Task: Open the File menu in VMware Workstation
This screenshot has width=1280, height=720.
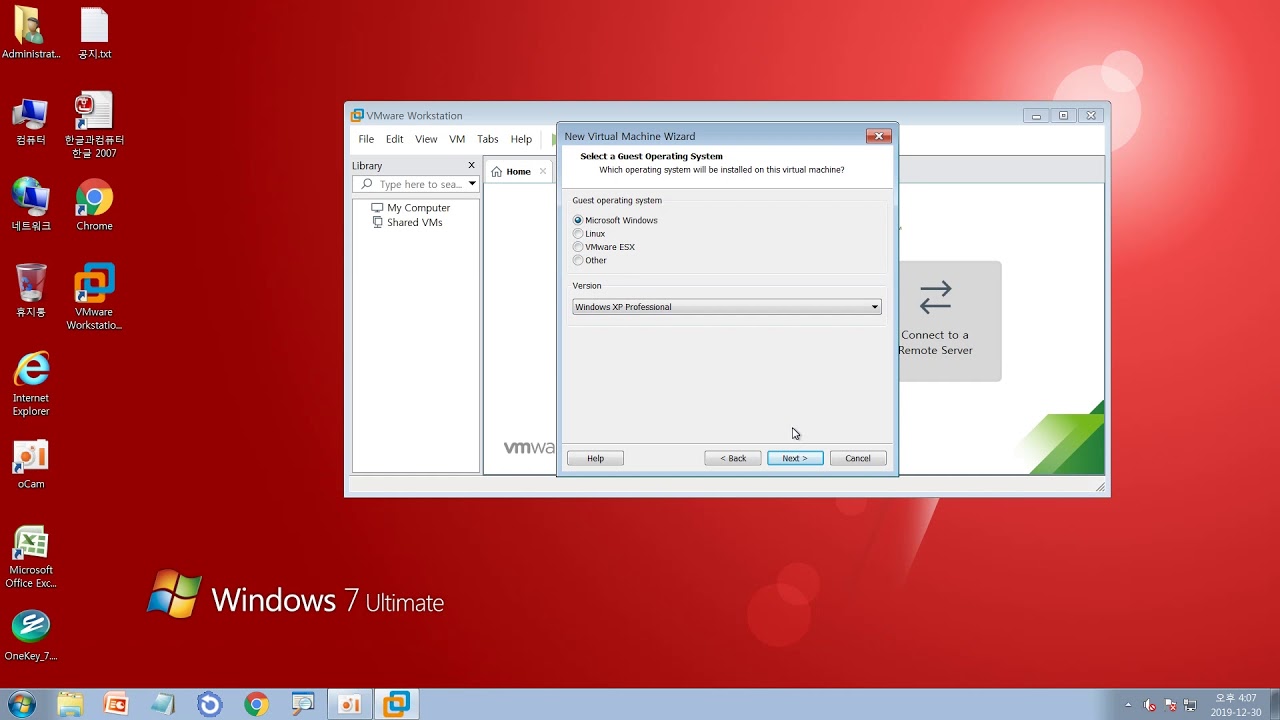Action: (x=366, y=139)
